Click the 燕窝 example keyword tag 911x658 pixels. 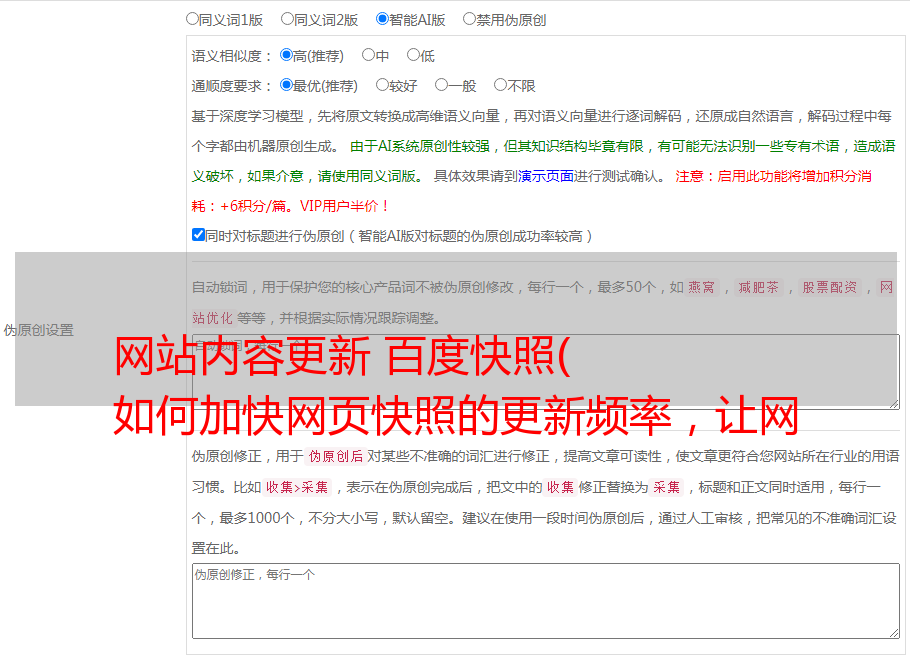702,288
